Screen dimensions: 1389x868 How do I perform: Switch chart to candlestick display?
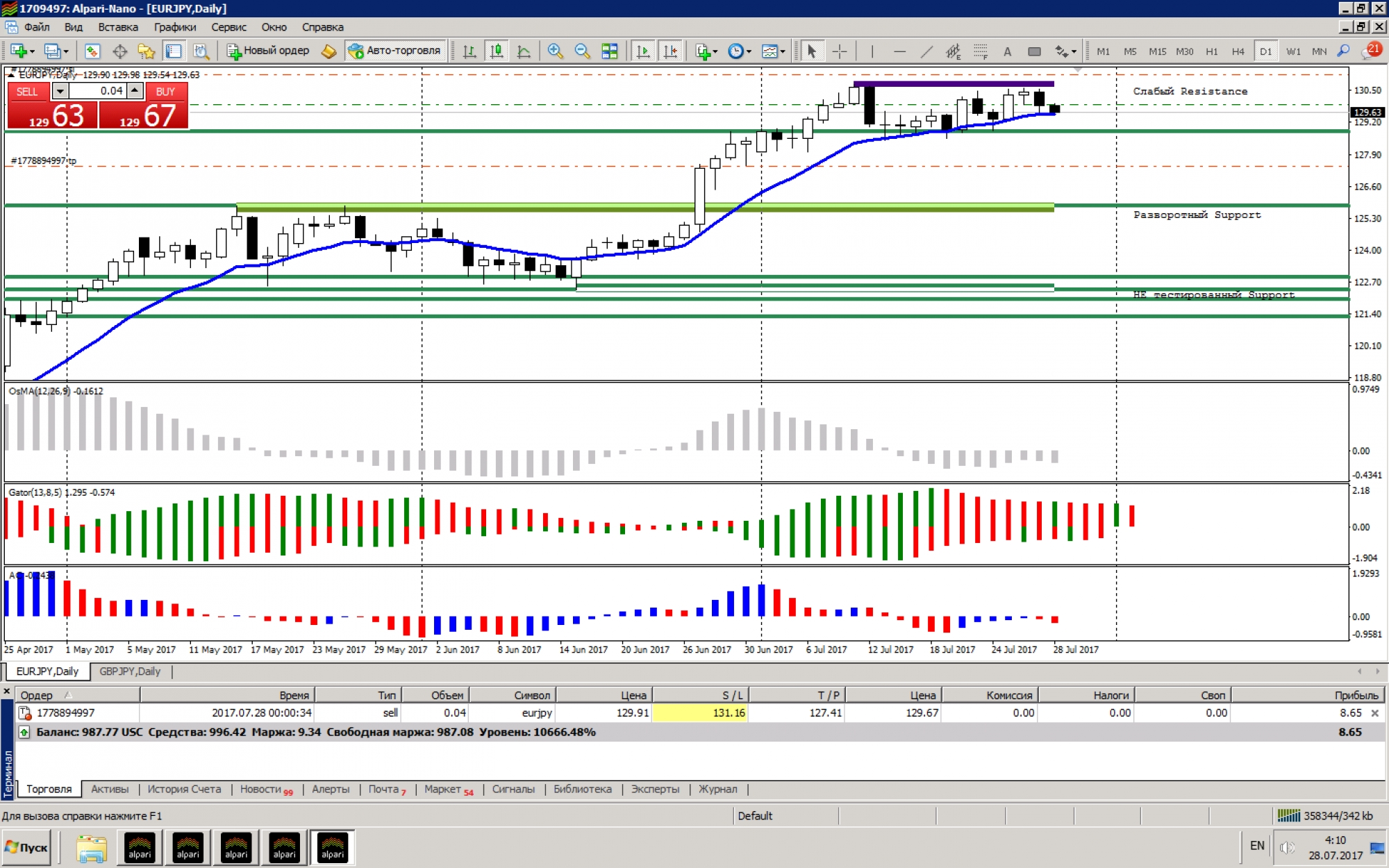[497, 51]
